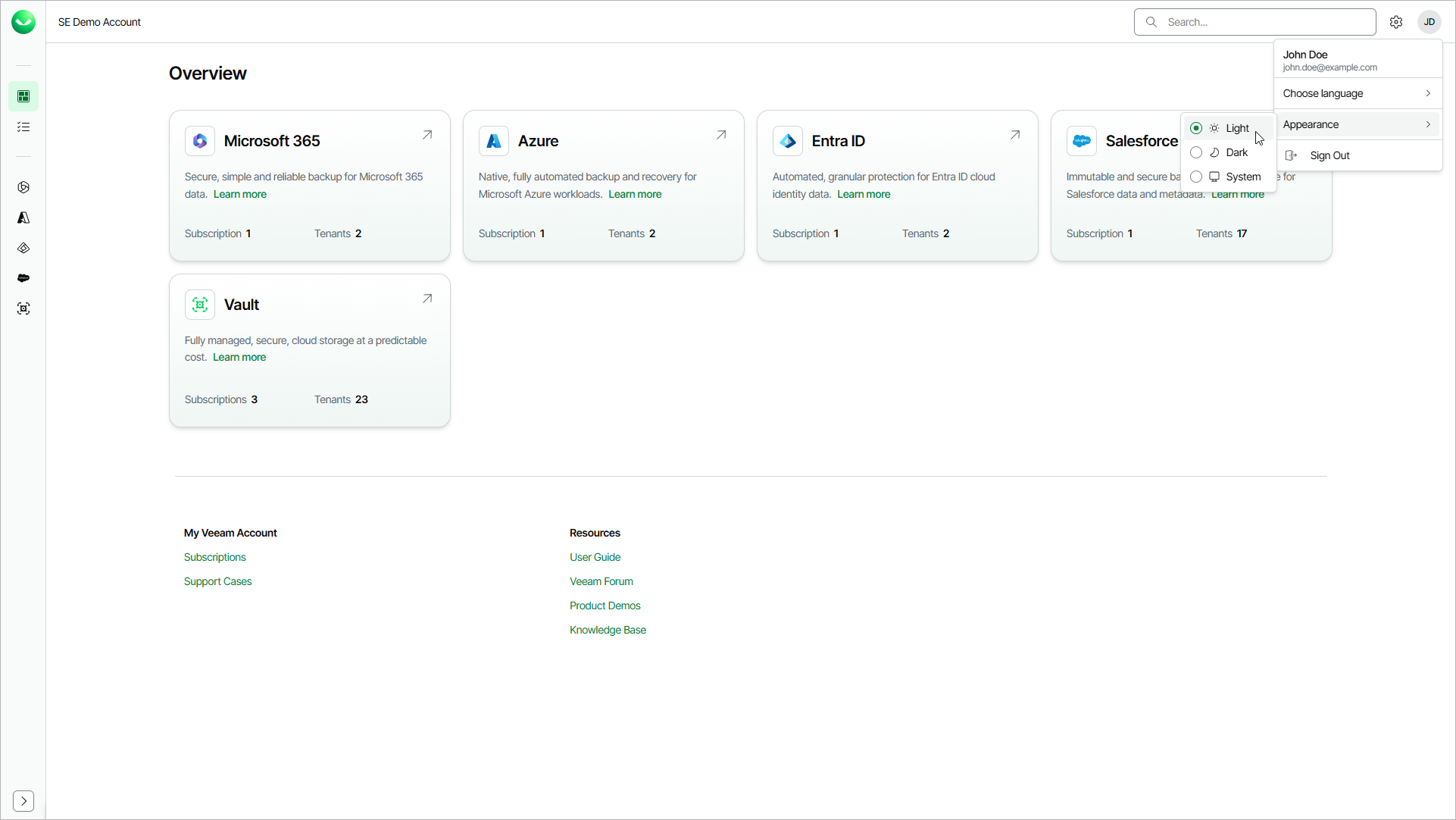Click the Salesforce sidebar icon
Image resolution: width=1456 pixels, height=820 pixels.
[x=23, y=278]
